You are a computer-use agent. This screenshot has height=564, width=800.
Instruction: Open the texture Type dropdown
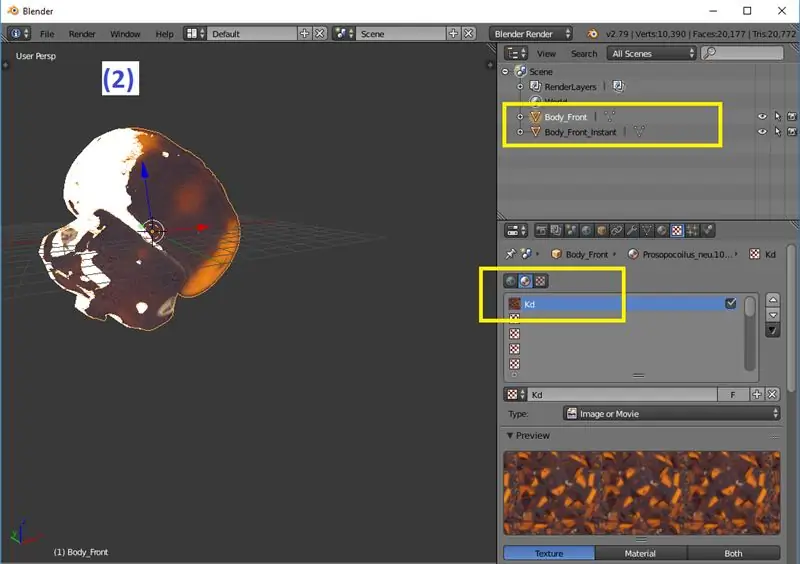(670, 413)
